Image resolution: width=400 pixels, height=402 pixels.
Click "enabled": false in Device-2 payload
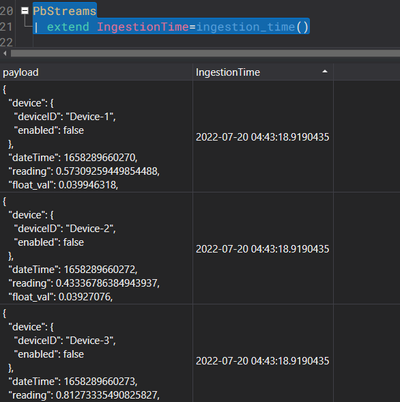49,242
